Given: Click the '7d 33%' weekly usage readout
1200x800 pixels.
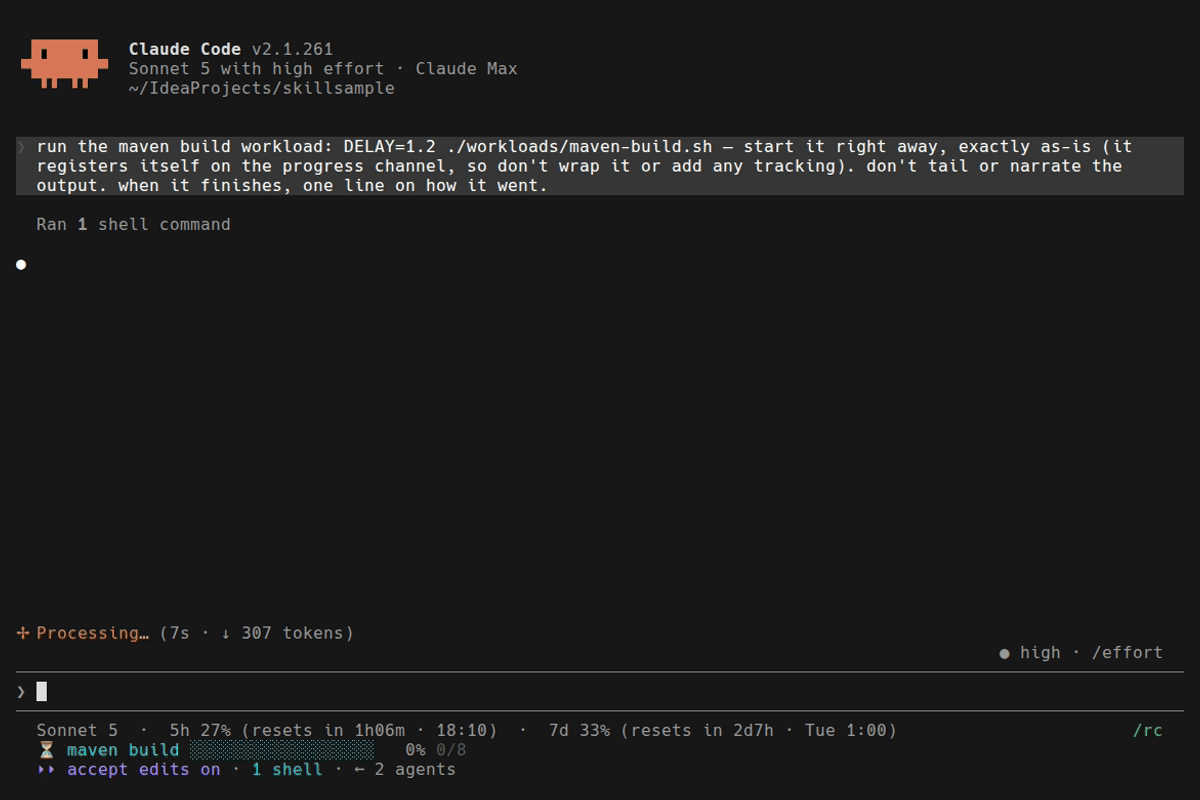Looking at the screenshot, I should (x=579, y=731).
